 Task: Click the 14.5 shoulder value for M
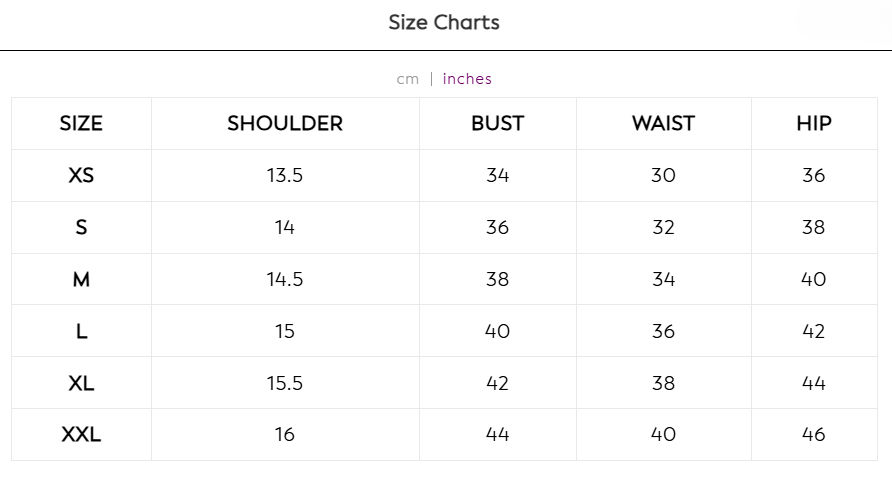click(x=285, y=279)
